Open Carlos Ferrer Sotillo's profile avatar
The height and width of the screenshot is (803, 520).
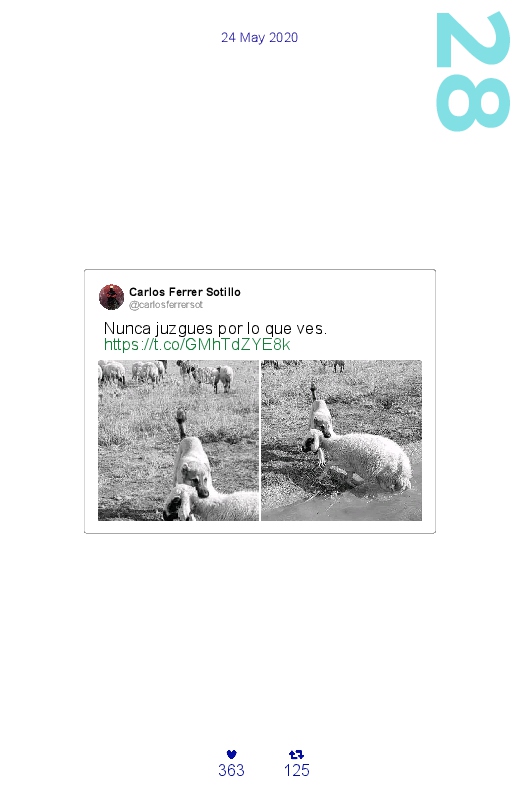click(111, 297)
